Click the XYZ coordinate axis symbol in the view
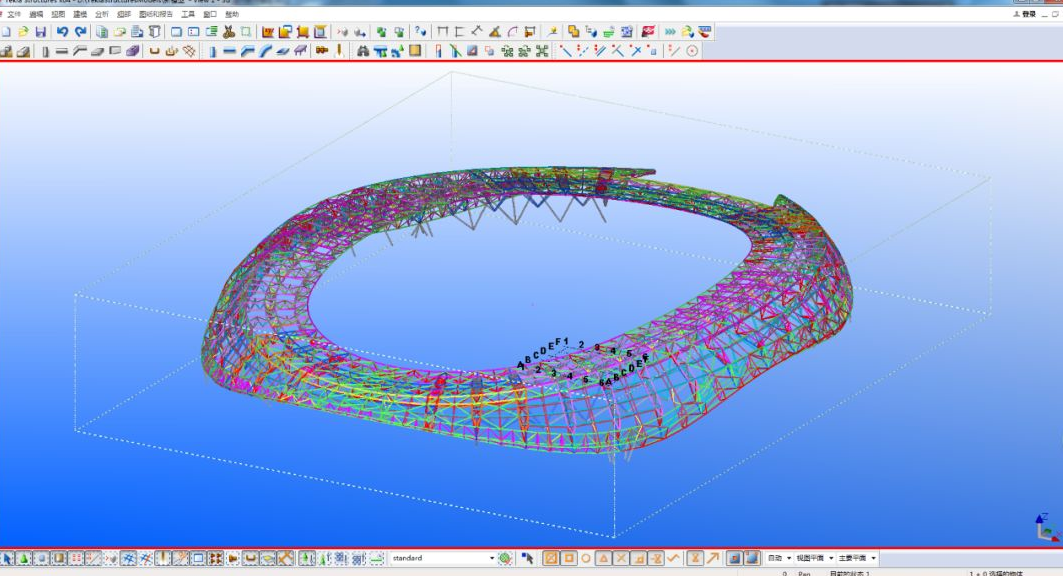 1046,528
